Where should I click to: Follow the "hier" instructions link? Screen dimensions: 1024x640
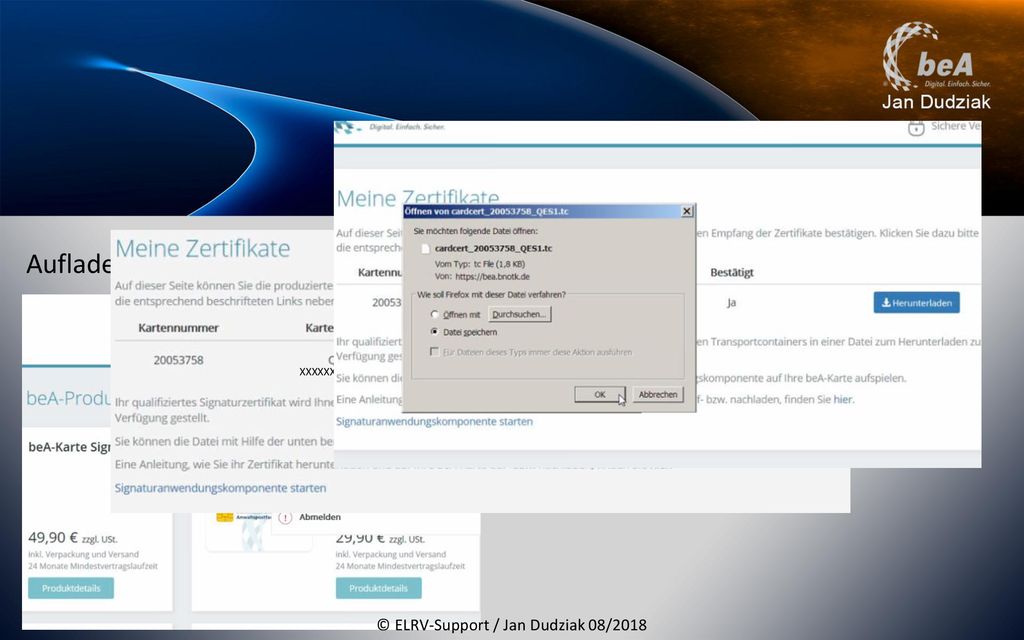pyautogui.click(x=842, y=399)
